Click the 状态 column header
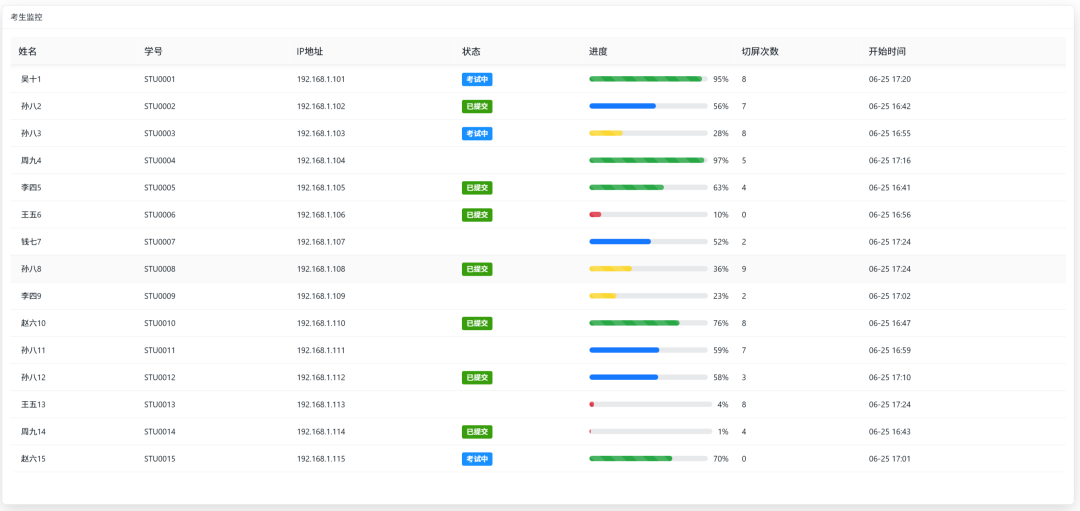Viewport: 1080px width, 511px height. click(471, 52)
